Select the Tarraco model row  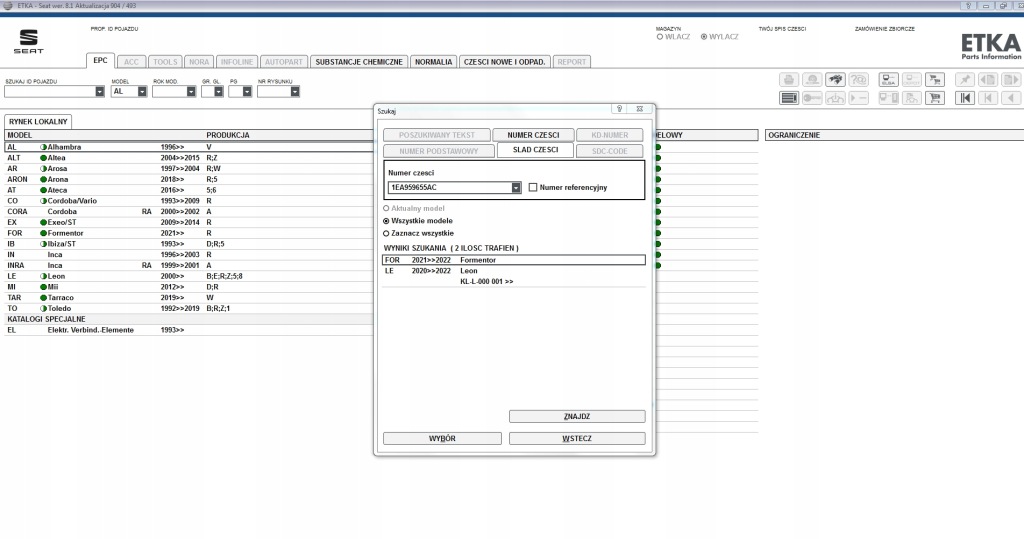189,298
